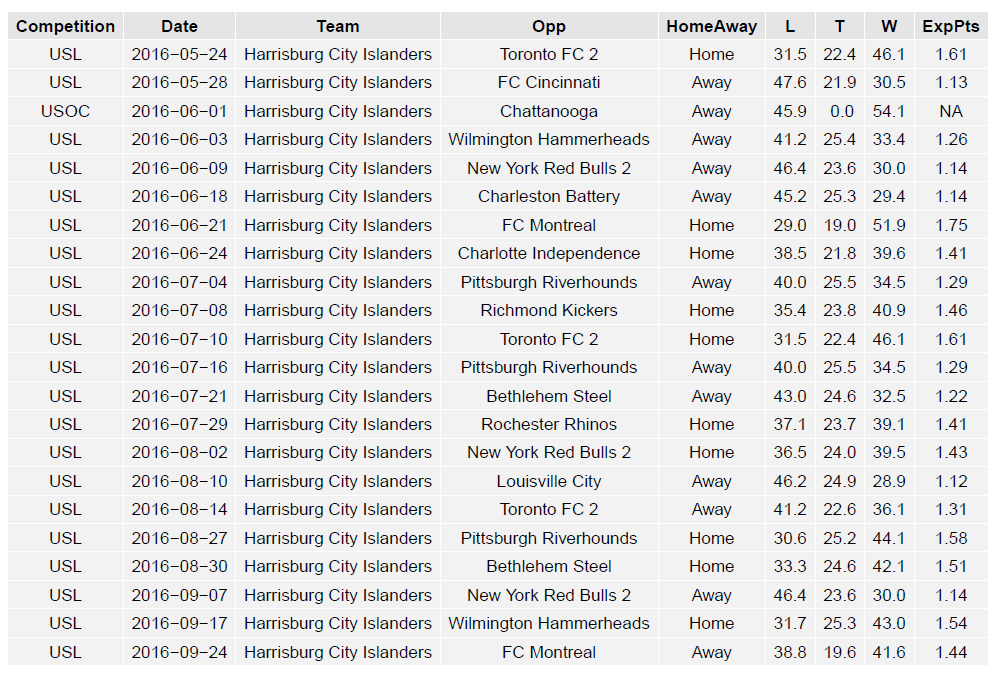Viewport: 1003px width, 679px height.
Task: Select the L column header
Action: point(790,26)
